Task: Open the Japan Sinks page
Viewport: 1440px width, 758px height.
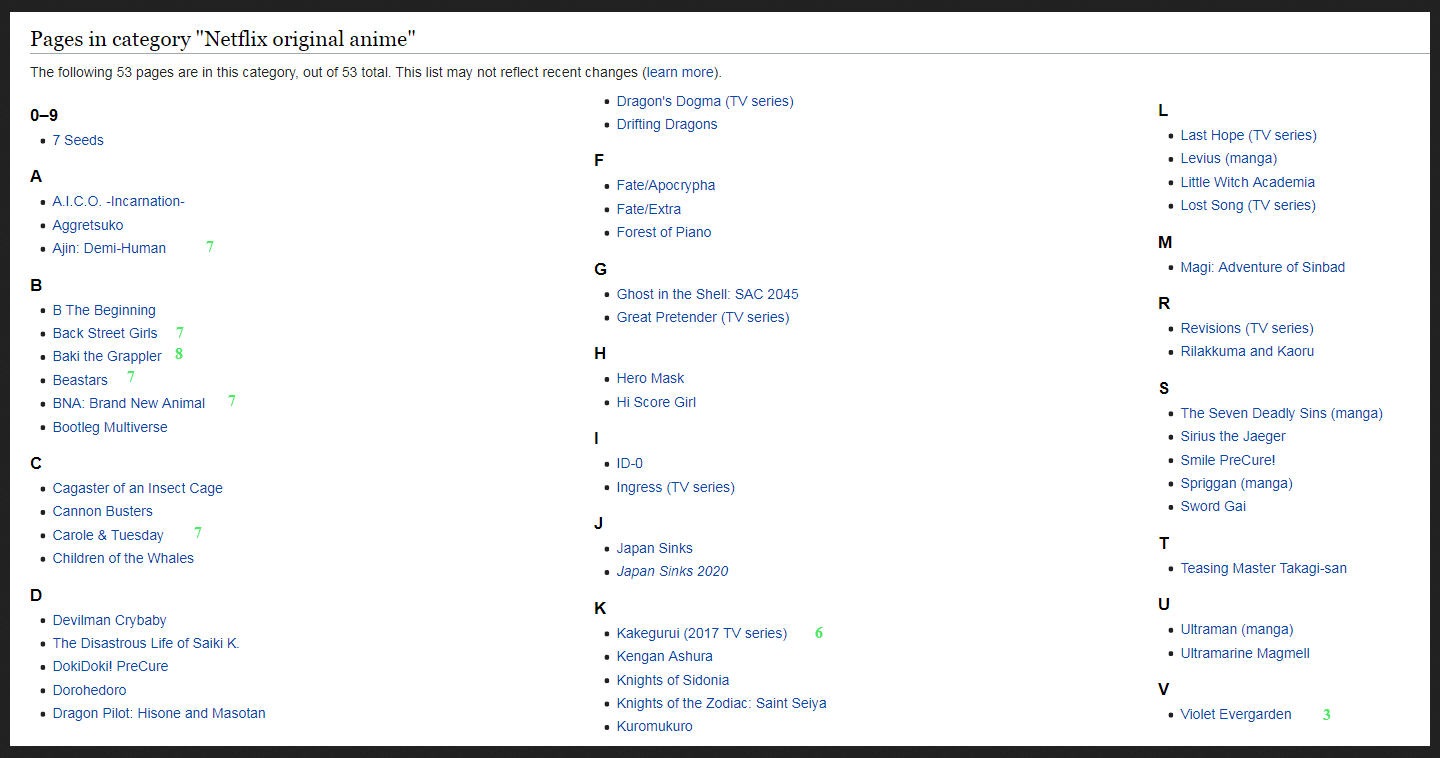Action: (655, 548)
